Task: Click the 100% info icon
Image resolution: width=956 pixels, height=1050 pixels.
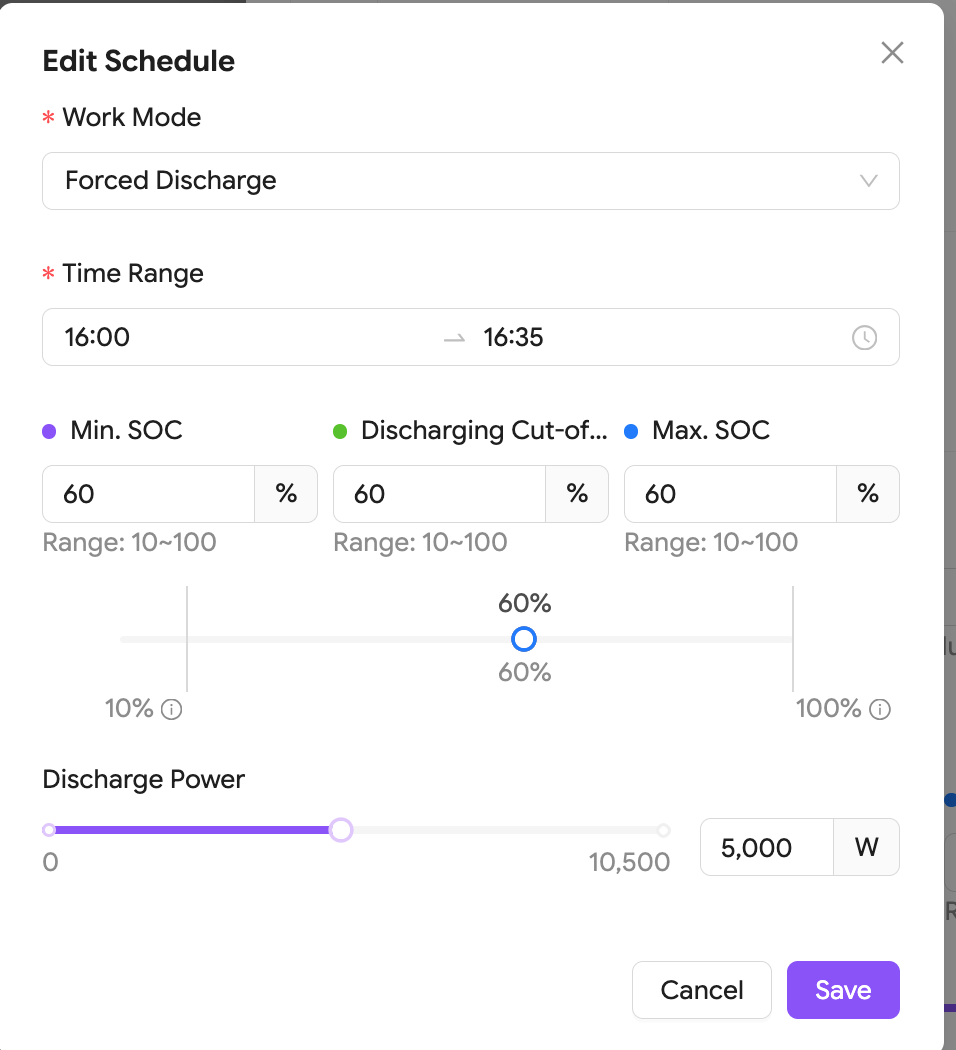Action: coord(880,709)
